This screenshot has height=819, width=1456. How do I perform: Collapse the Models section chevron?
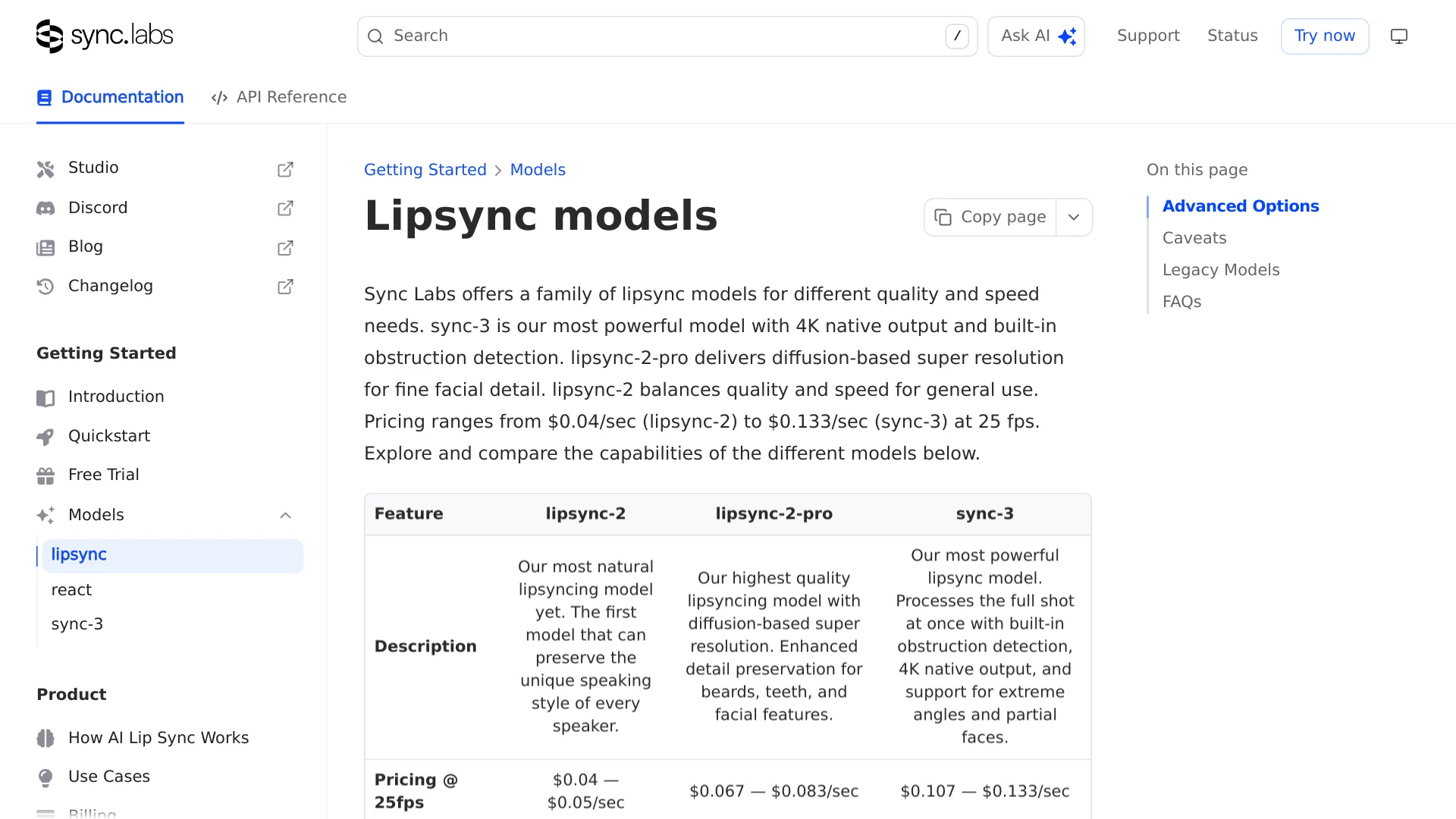point(285,516)
